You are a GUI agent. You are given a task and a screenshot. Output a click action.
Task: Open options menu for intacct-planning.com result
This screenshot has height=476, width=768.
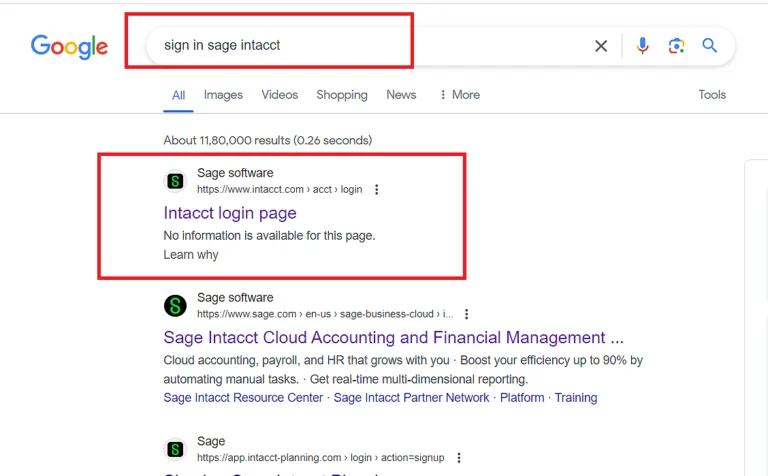(x=458, y=457)
